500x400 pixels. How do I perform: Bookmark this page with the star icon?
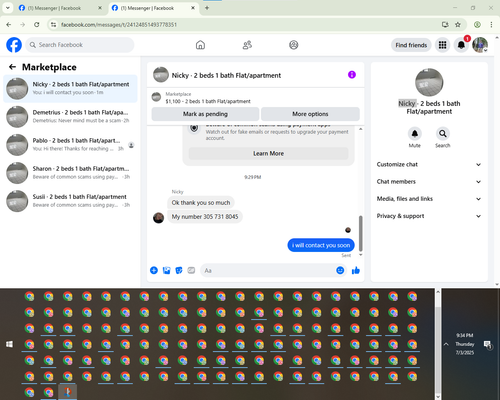click(x=458, y=25)
